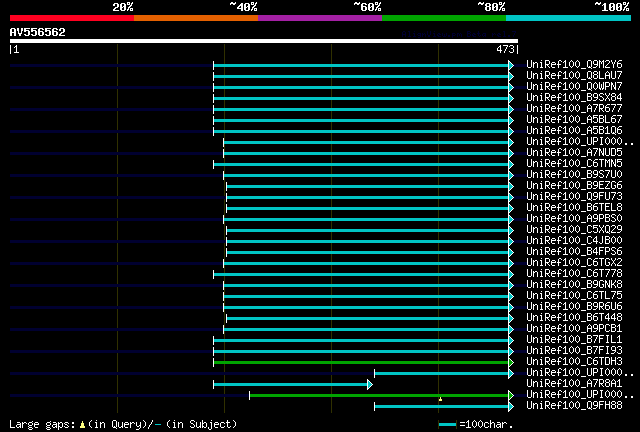This screenshot has height=432, width=640.
Task: Select the UniRef100_B9GNK8 label
Action: click(x=574, y=285)
